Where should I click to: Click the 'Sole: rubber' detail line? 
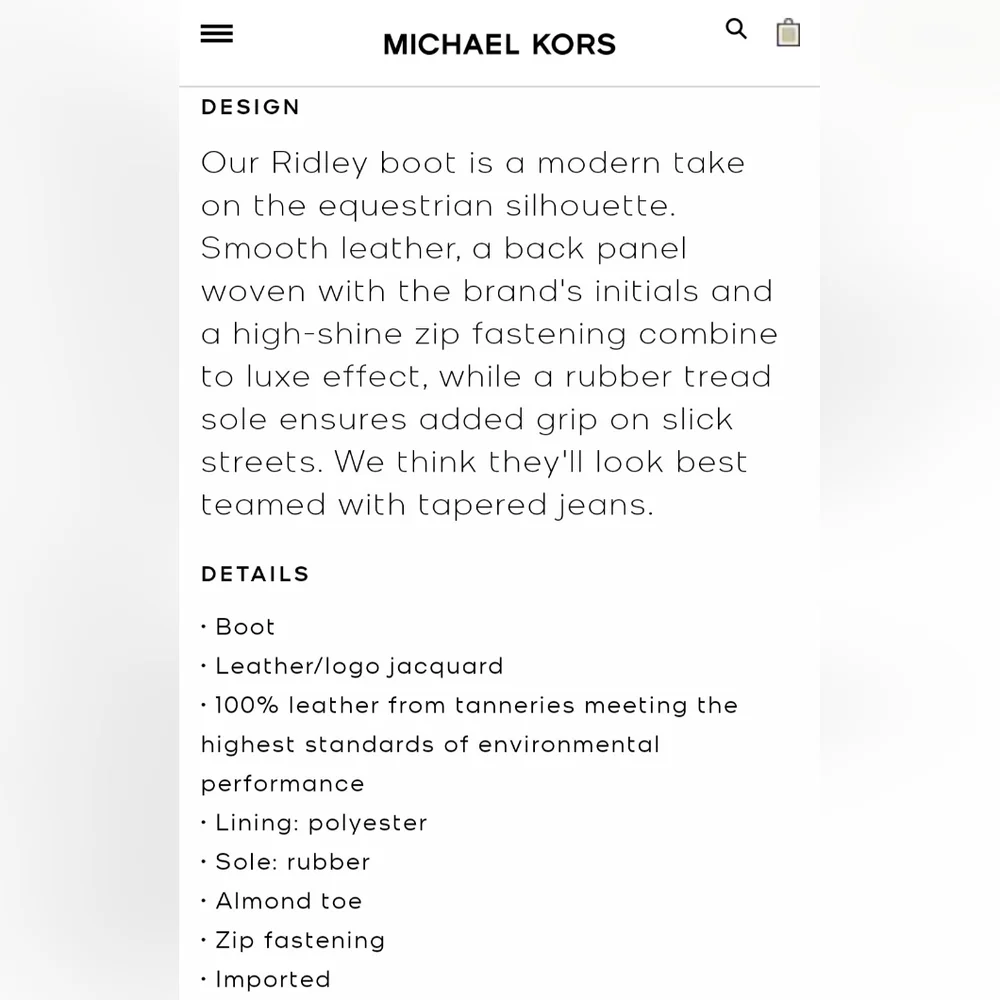tap(286, 862)
